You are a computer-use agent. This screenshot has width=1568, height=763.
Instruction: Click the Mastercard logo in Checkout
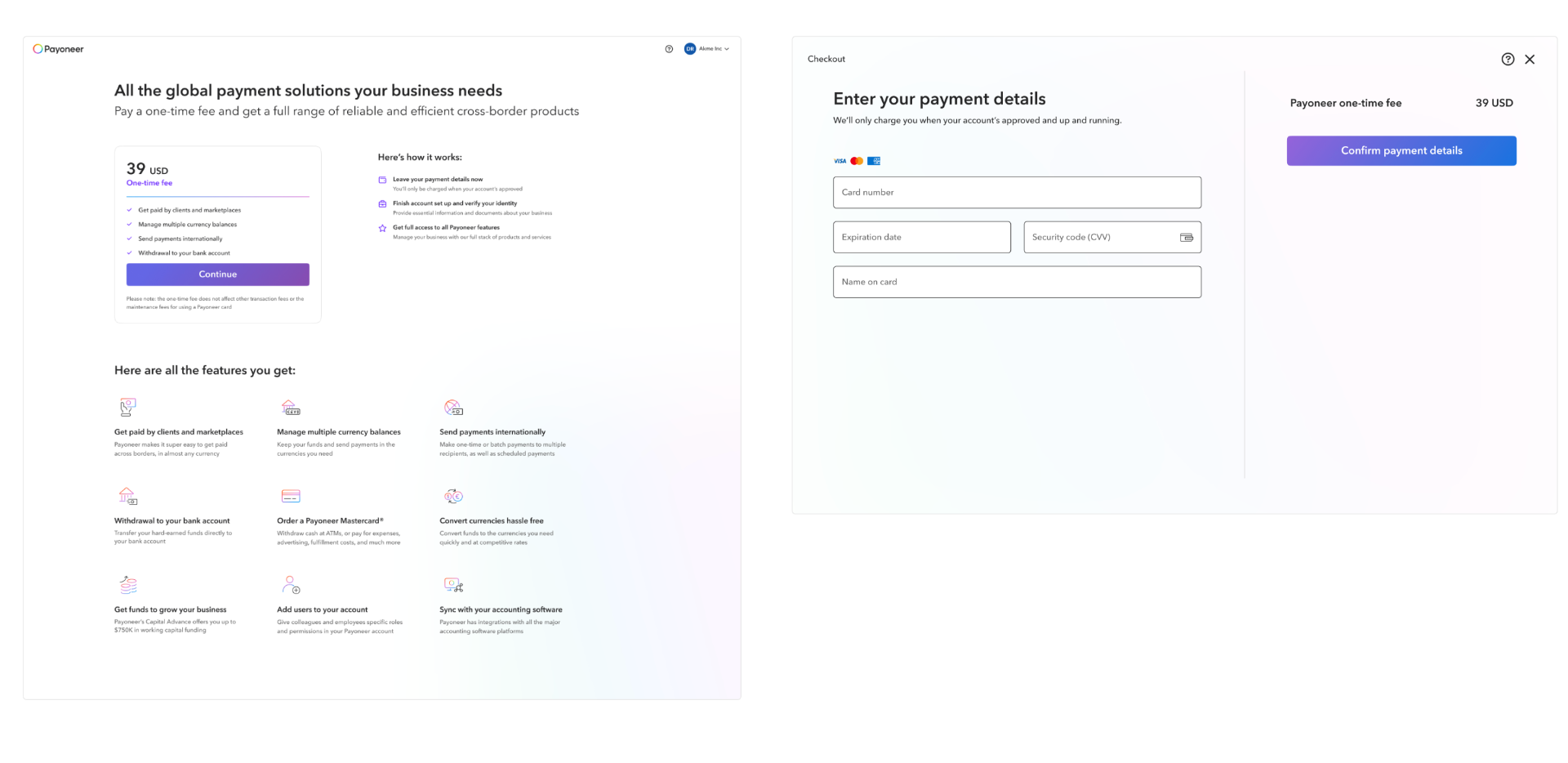pos(857,161)
